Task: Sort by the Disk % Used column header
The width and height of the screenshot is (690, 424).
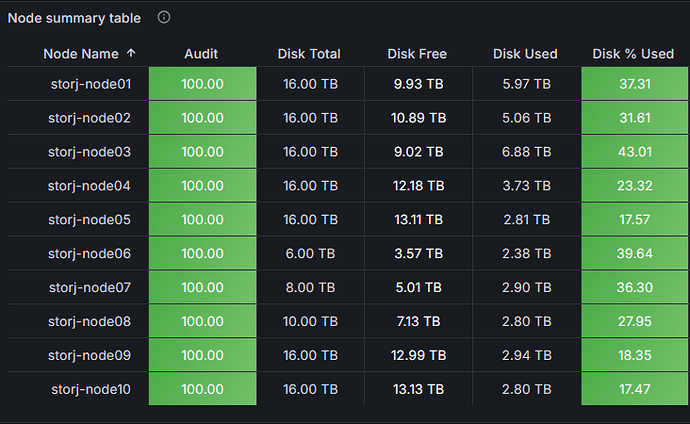Action: click(633, 54)
